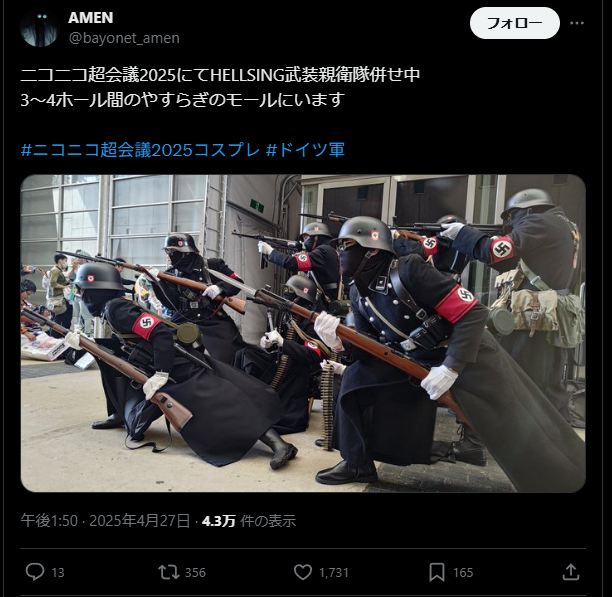View the 4.3万 件の表示 view count
Image resolution: width=612 pixels, height=597 pixels.
point(249,521)
